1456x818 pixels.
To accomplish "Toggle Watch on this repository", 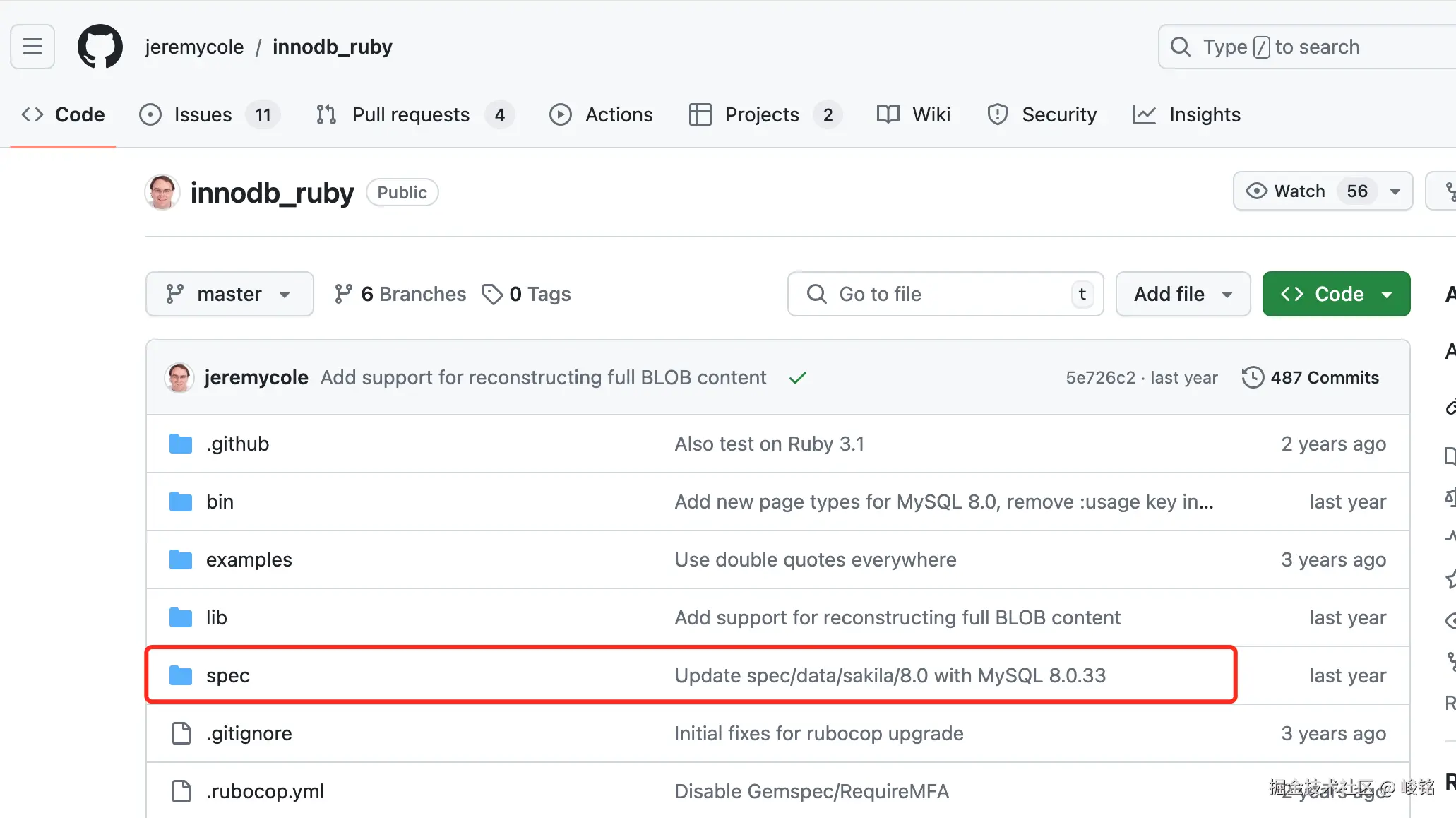I will (x=1299, y=191).
